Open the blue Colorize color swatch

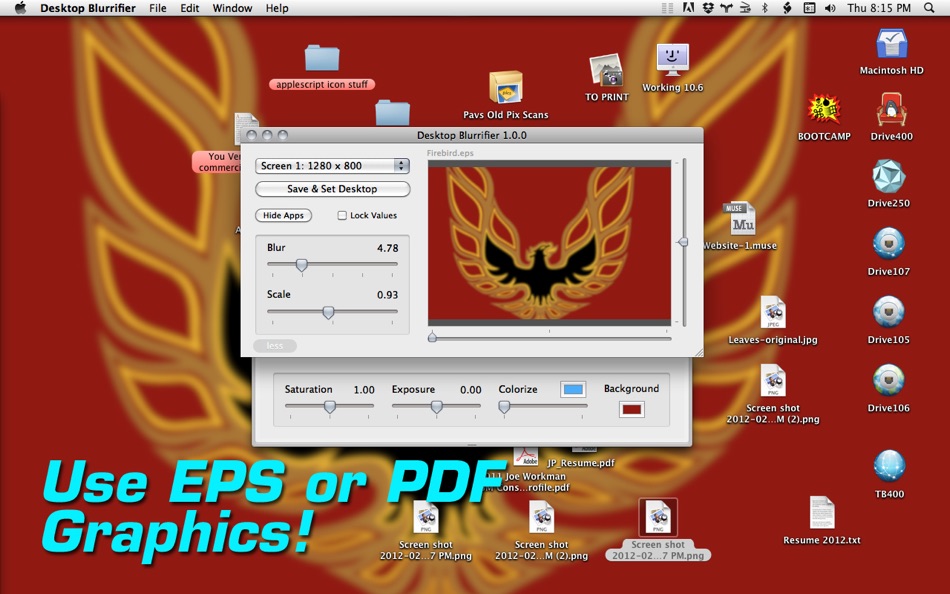tap(573, 389)
